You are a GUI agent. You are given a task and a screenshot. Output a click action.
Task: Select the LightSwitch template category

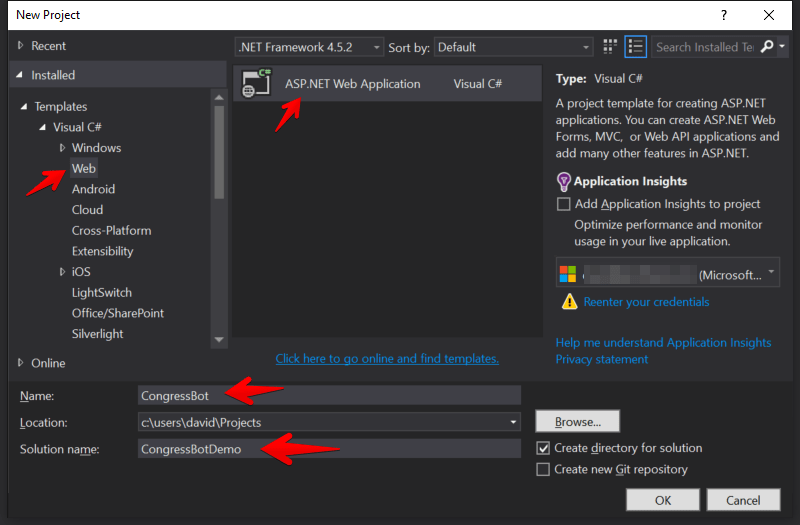point(102,292)
